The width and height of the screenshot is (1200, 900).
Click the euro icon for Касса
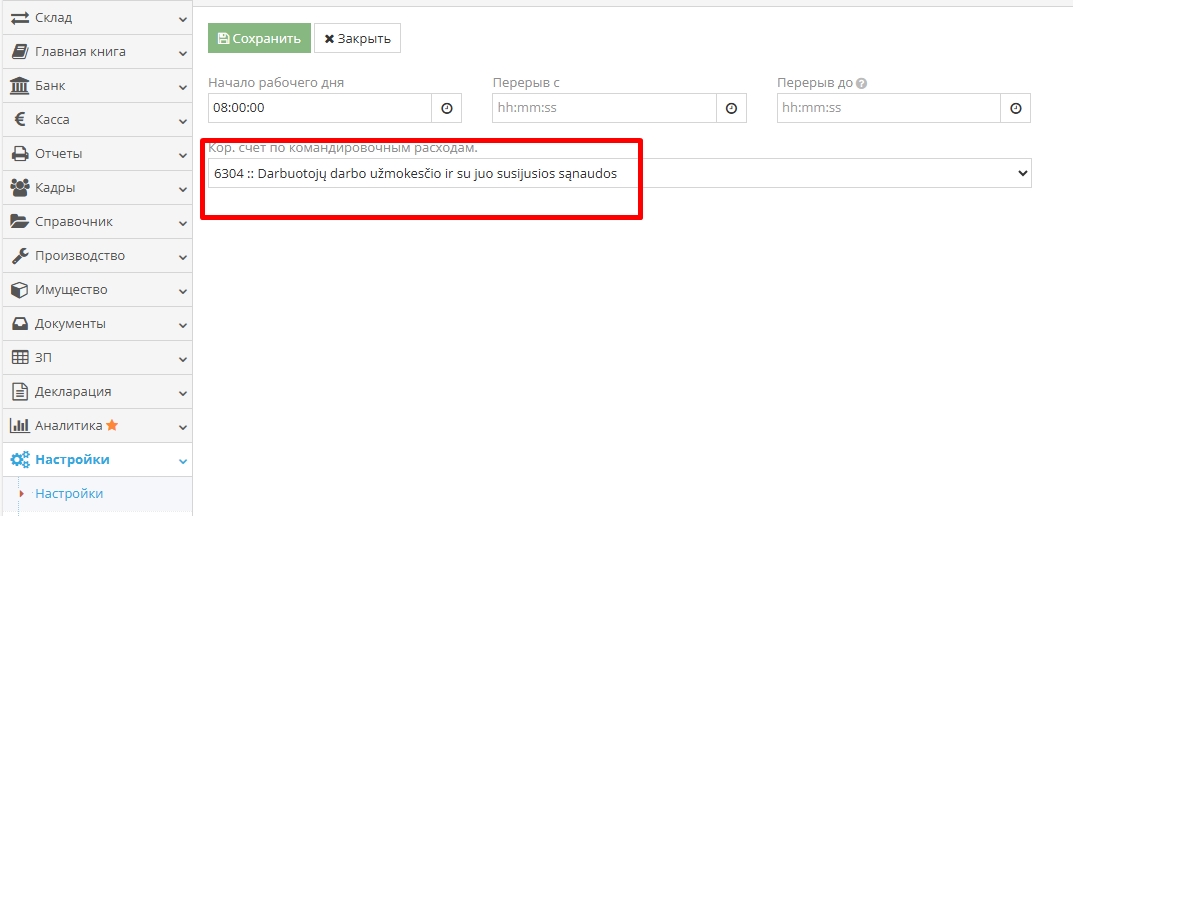[x=19, y=120]
